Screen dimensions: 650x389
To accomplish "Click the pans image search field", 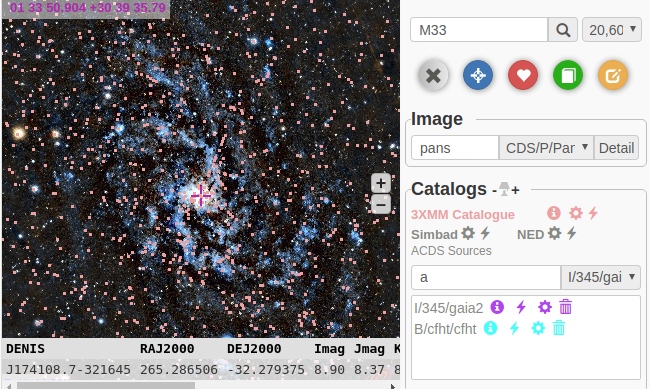I will [455, 148].
